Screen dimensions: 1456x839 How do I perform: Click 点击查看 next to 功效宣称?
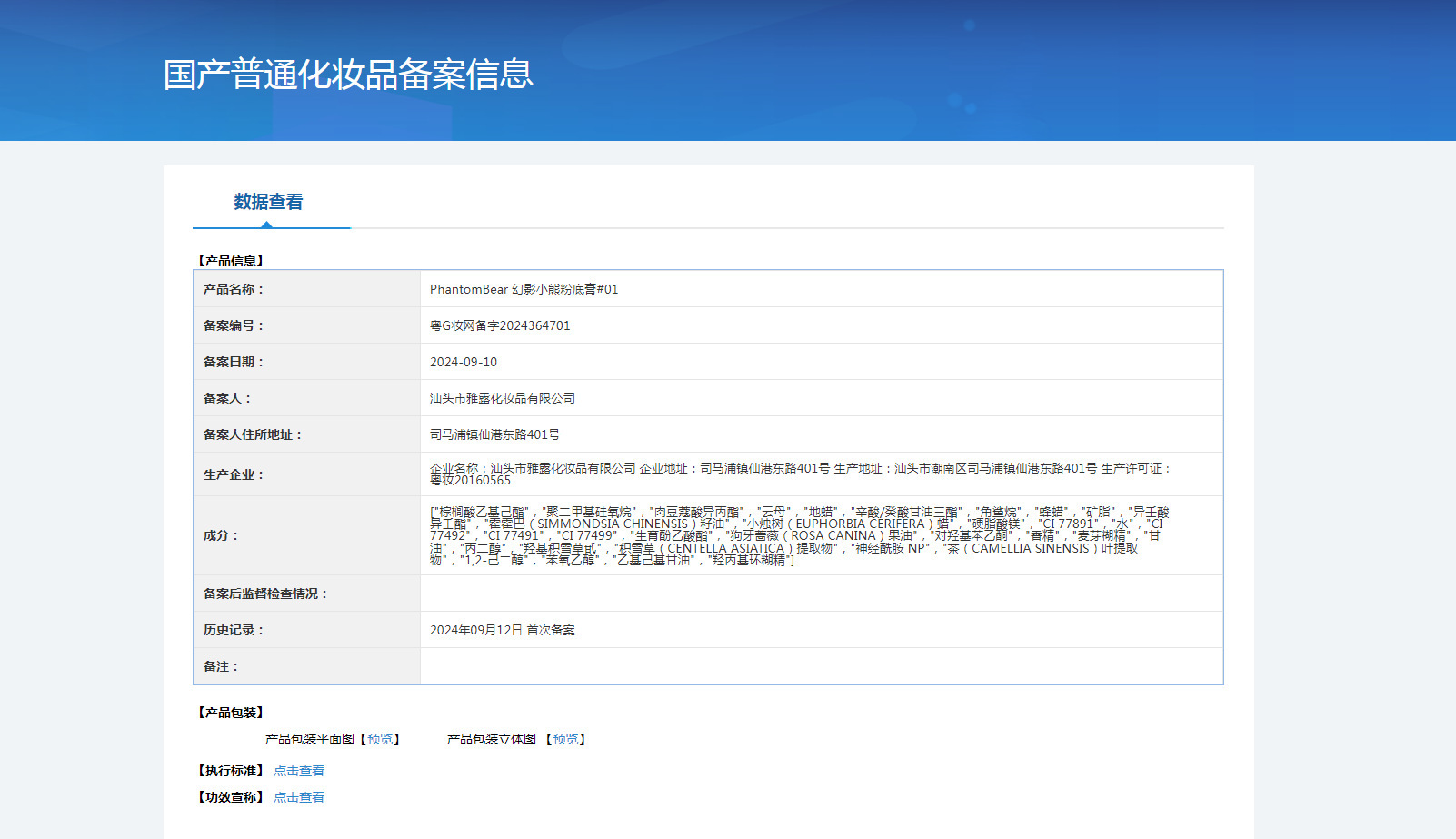coord(299,797)
